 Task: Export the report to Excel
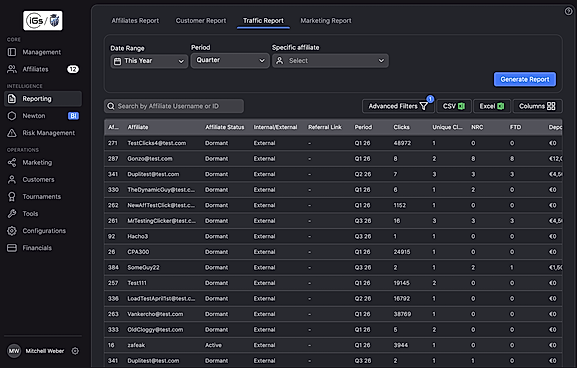coord(492,106)
